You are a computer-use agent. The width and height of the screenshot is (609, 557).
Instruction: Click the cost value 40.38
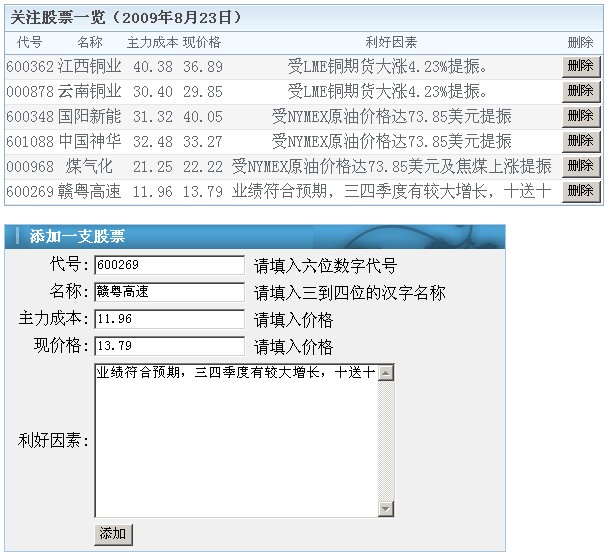coord(153,67)
